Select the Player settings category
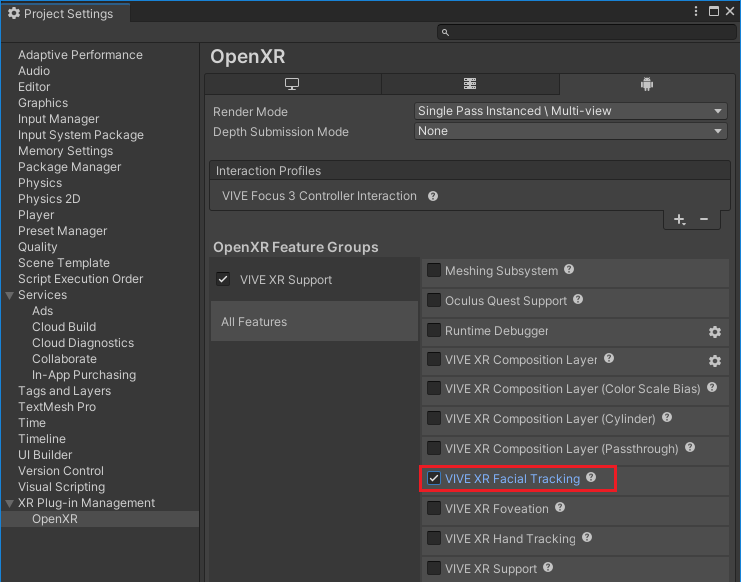 pyautogui.click(x=36, y=215)
